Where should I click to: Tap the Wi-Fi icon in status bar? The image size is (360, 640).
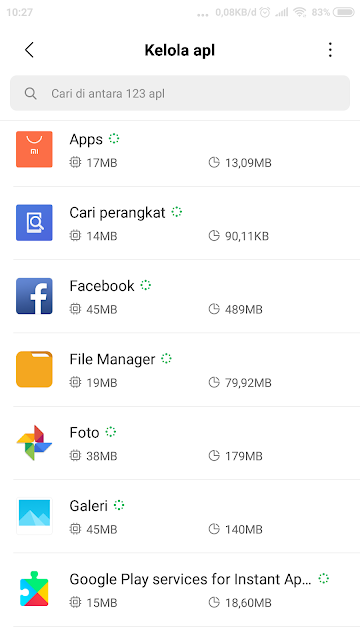tap(300, 12)
